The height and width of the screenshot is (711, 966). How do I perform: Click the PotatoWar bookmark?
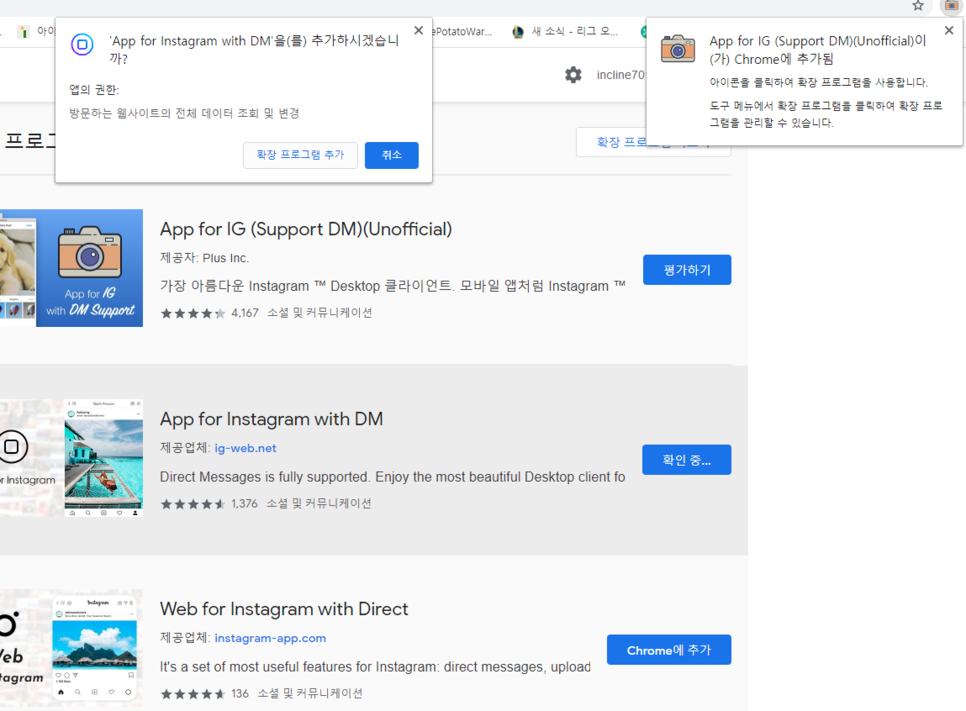(462, 31)
